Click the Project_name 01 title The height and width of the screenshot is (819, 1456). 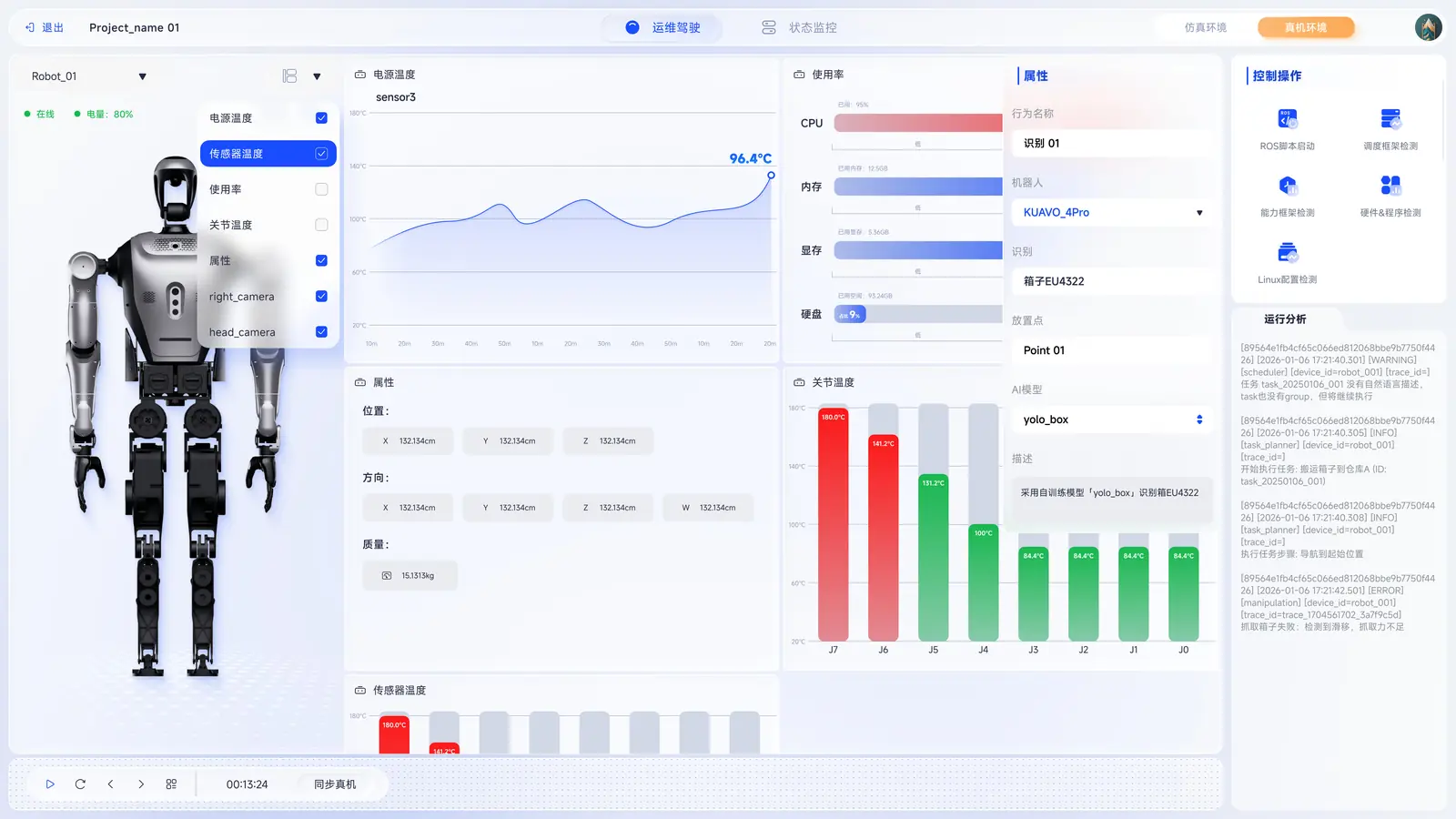pyautogui.click(x=135, y=27)
